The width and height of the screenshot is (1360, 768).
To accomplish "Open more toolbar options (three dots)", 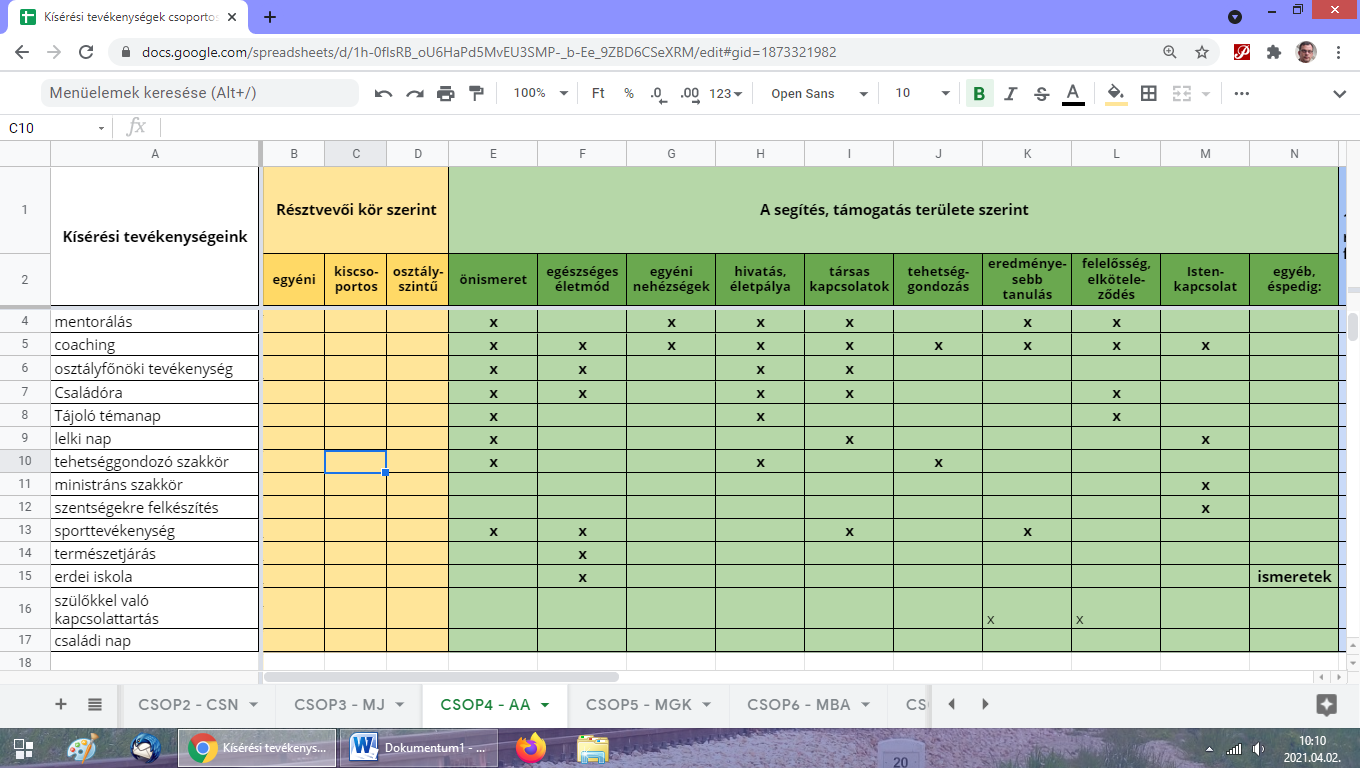I will click(x=1242, y=93).
